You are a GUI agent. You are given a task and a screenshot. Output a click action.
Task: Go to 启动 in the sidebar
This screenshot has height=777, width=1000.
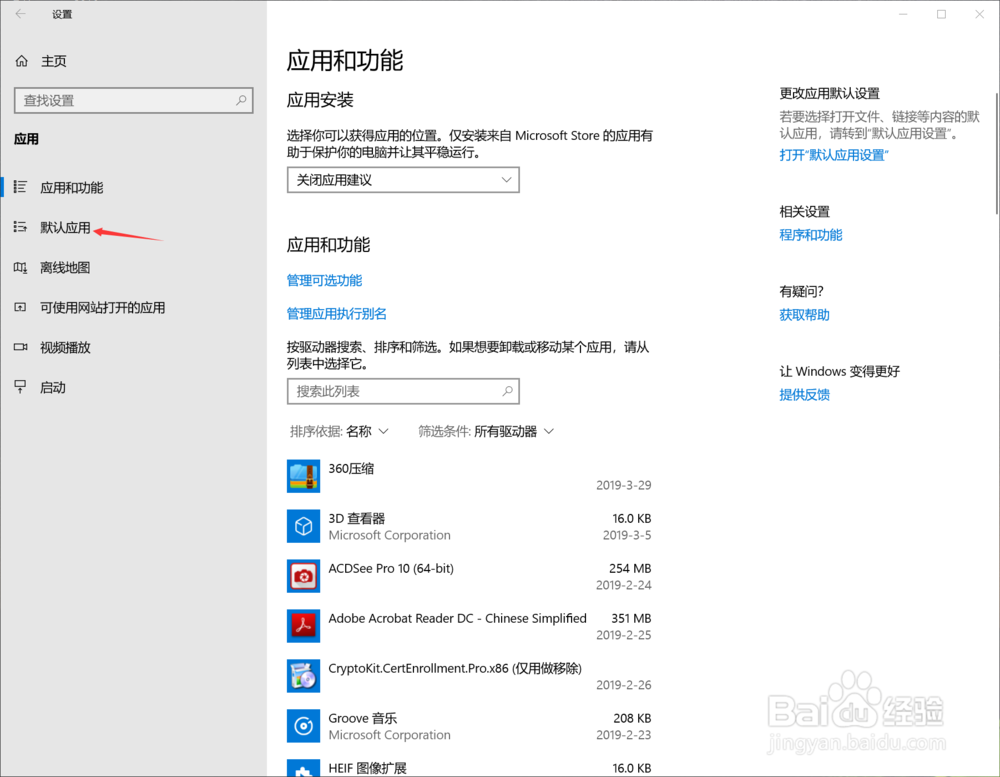[53, 388]
